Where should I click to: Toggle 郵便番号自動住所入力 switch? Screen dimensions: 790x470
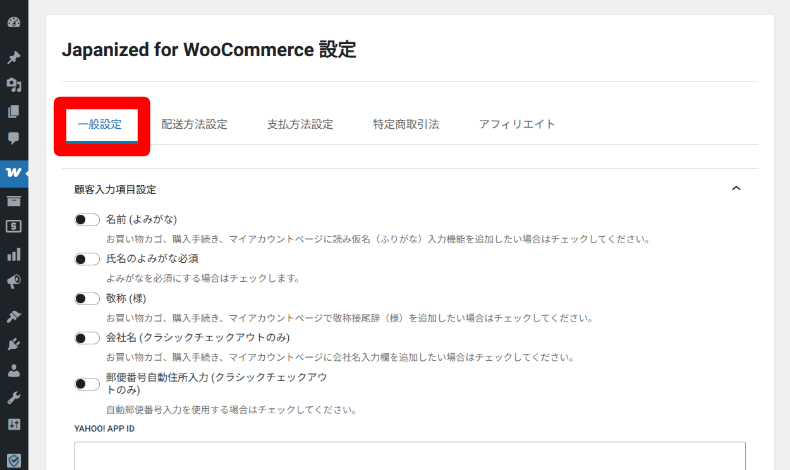coord(87,384)
